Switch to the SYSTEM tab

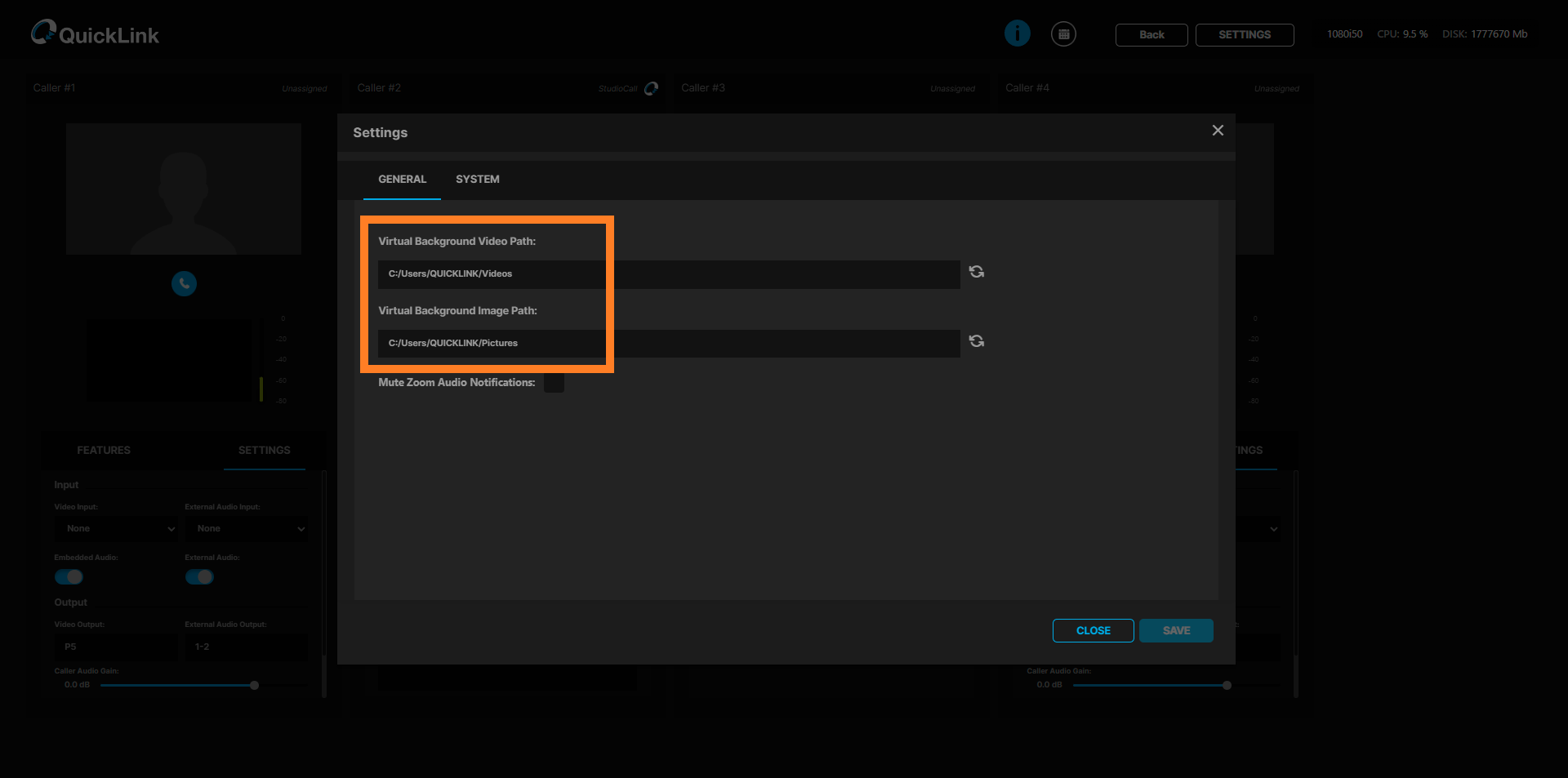tap(477, 180)
